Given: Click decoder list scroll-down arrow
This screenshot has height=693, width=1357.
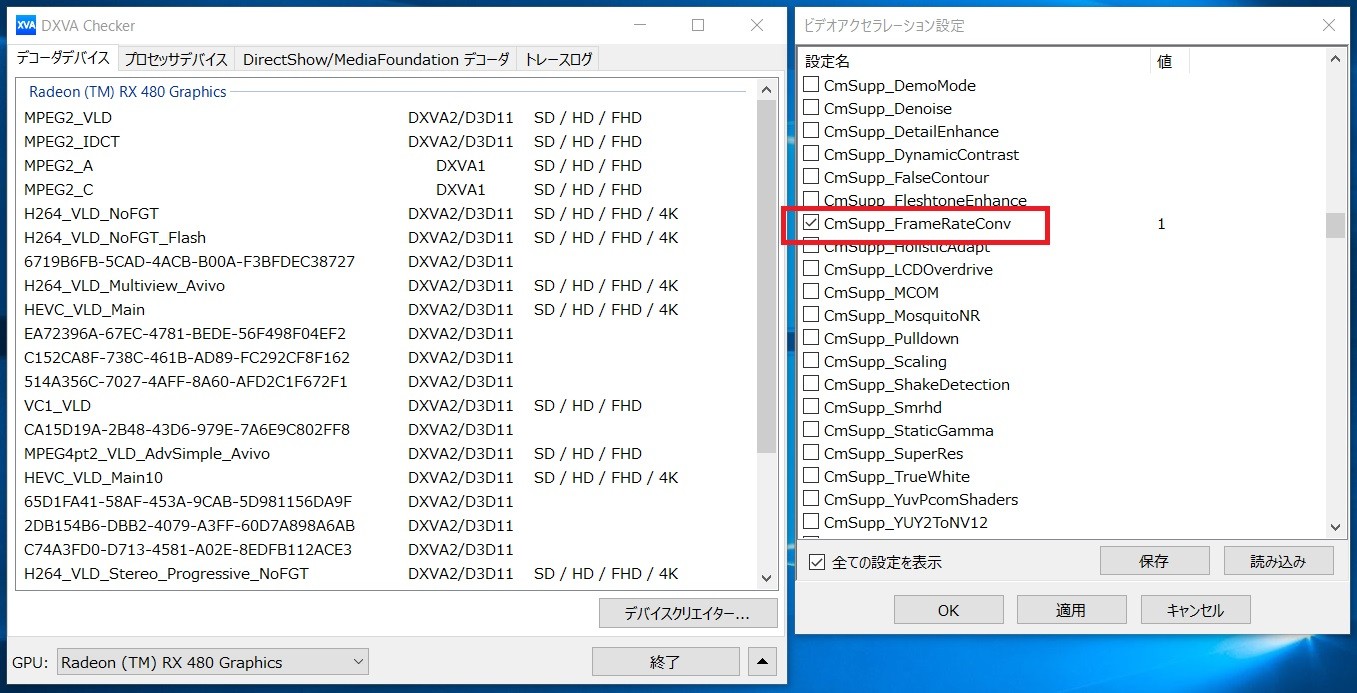Looking at the screenshot, I should 767,577.
